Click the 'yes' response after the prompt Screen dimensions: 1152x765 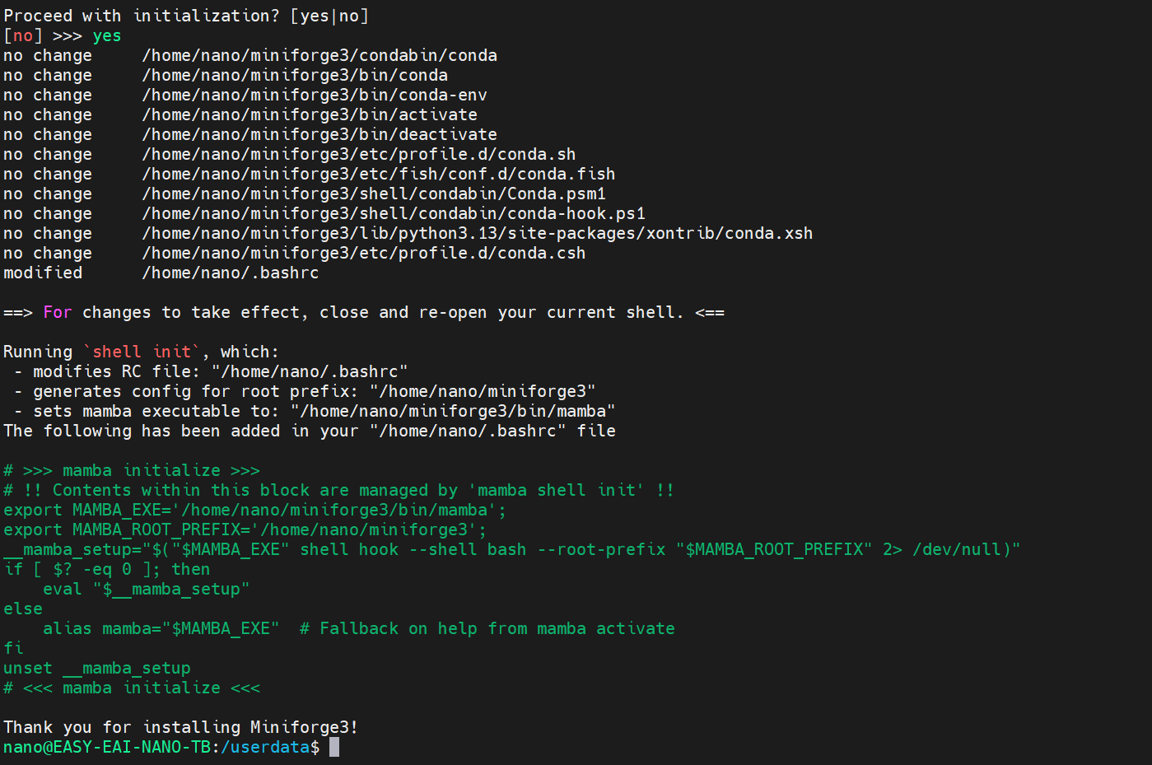coord(107,36)
